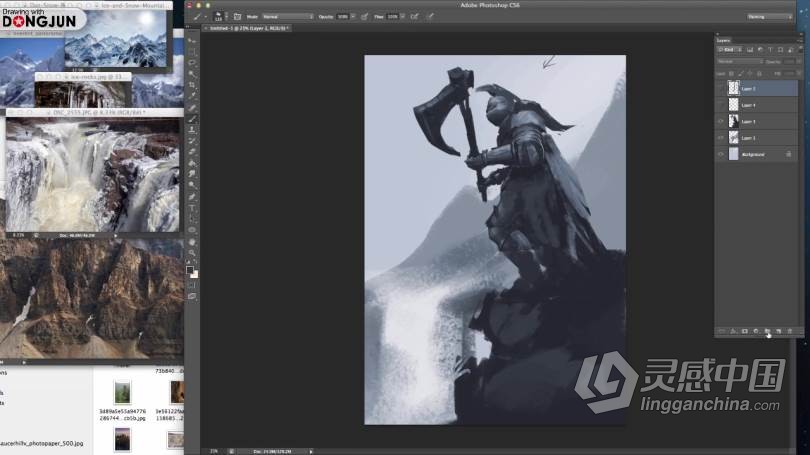Select the Brush tool in toolbox

click(x=192, y=119)
